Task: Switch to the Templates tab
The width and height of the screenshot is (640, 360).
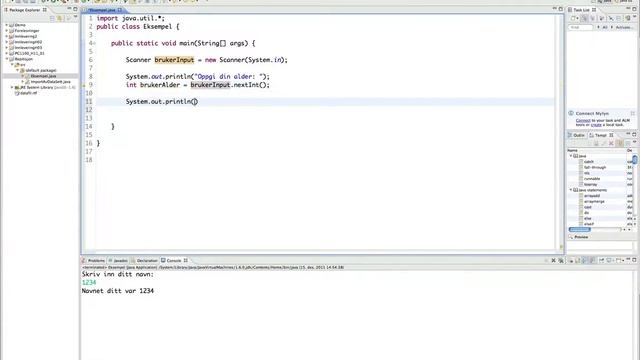Action: coord(601,135)
